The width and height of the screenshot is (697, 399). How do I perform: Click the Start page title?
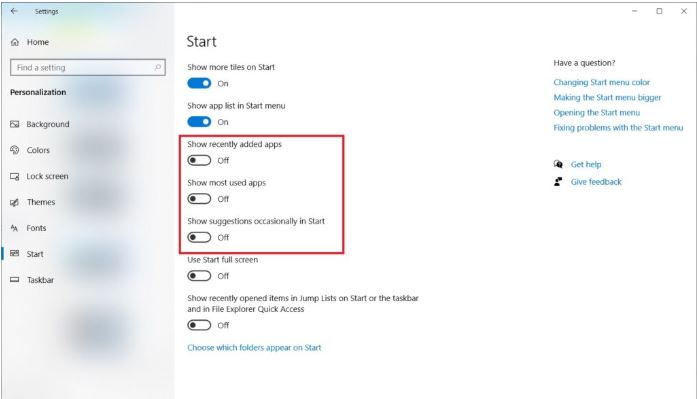tap(201, 42)
